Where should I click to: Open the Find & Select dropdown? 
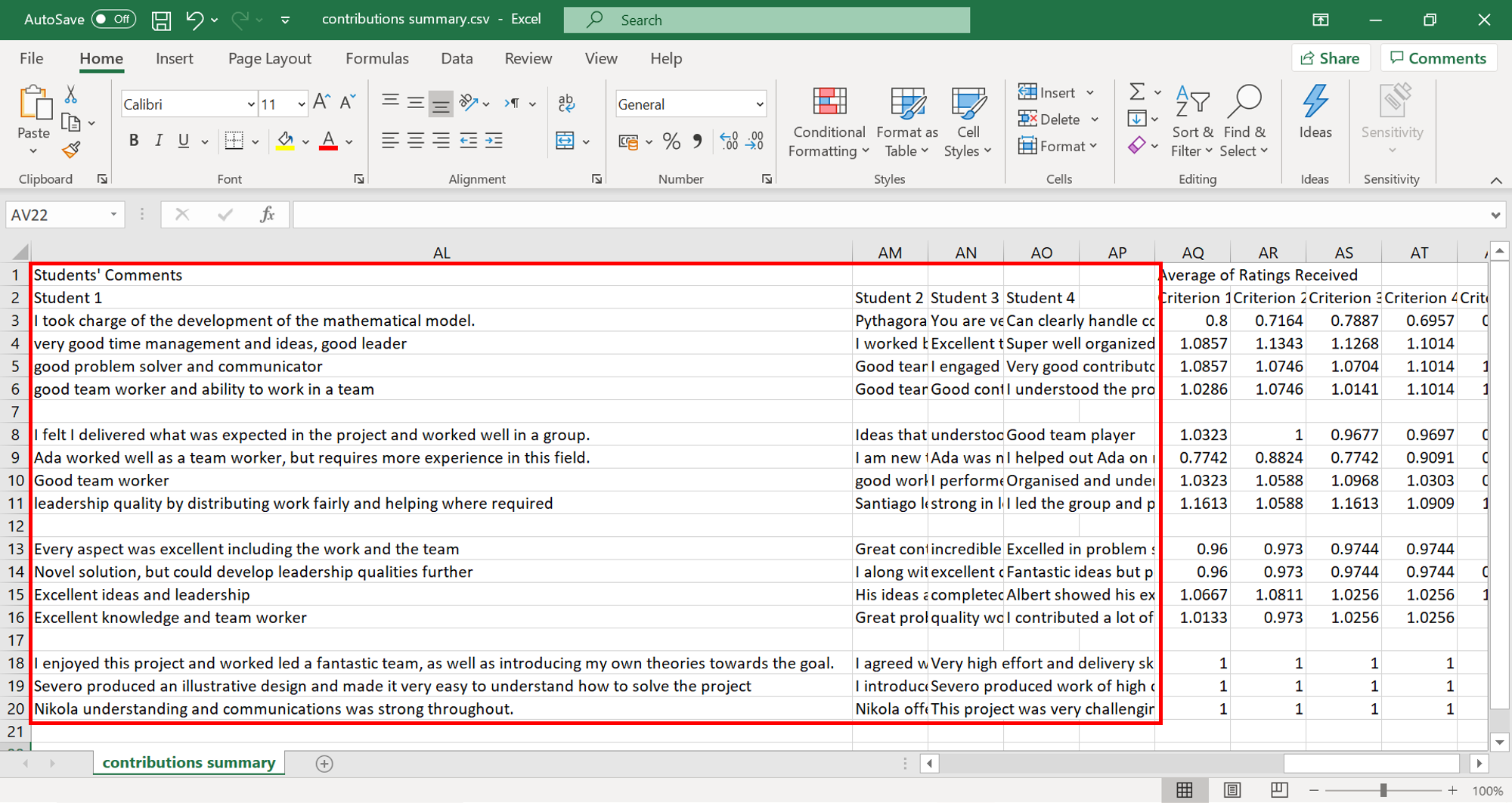pos(1244,122)
